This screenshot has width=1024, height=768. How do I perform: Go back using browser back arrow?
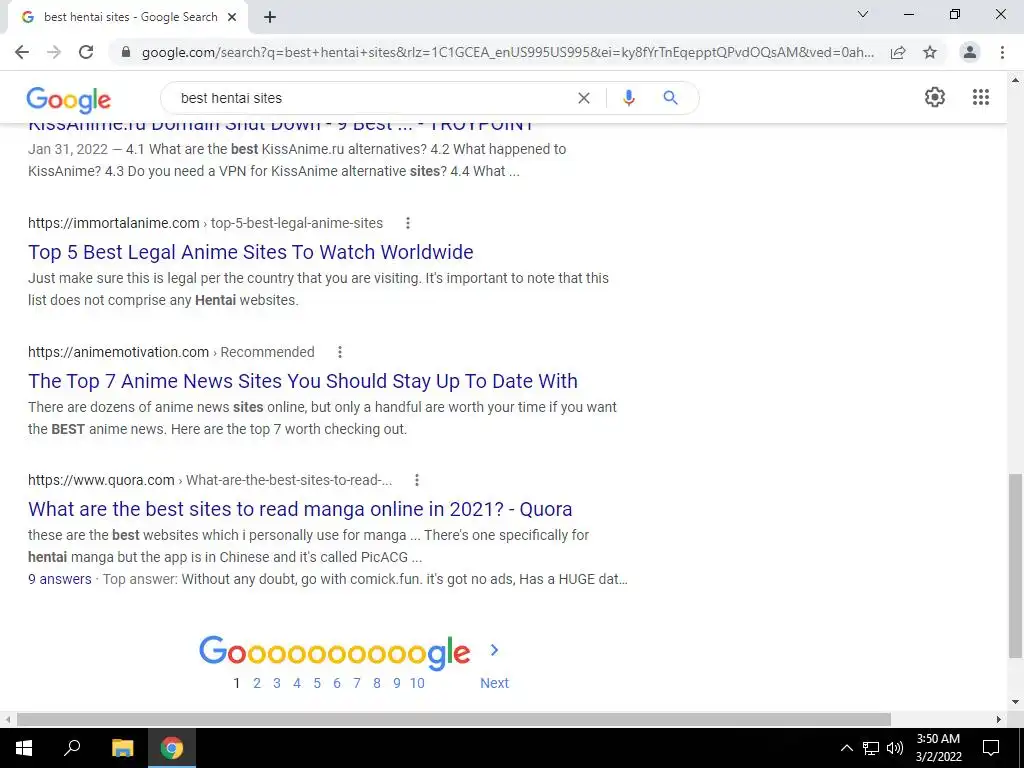point(22,52)
